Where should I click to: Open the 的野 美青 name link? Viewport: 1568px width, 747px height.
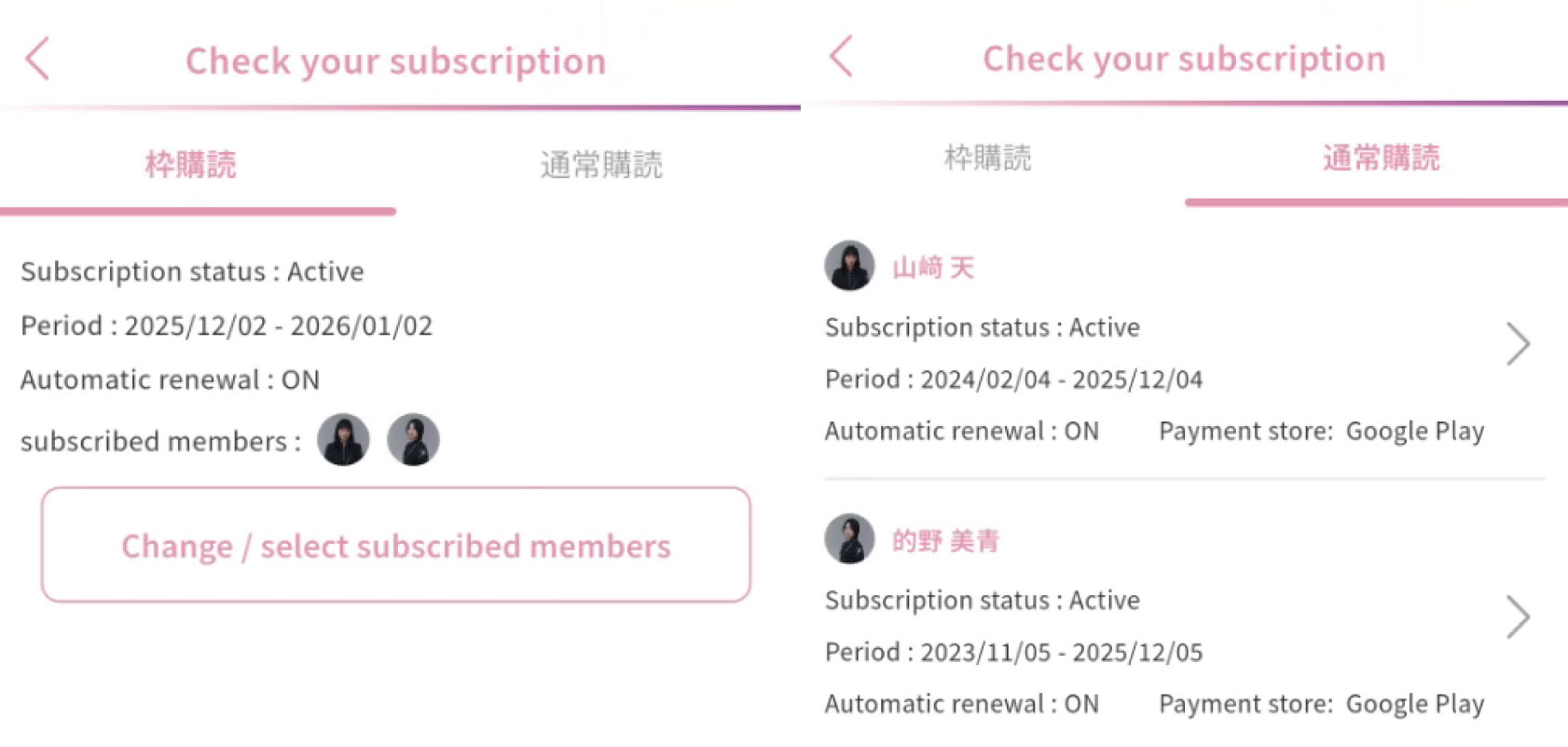click(x=945, y=541)
